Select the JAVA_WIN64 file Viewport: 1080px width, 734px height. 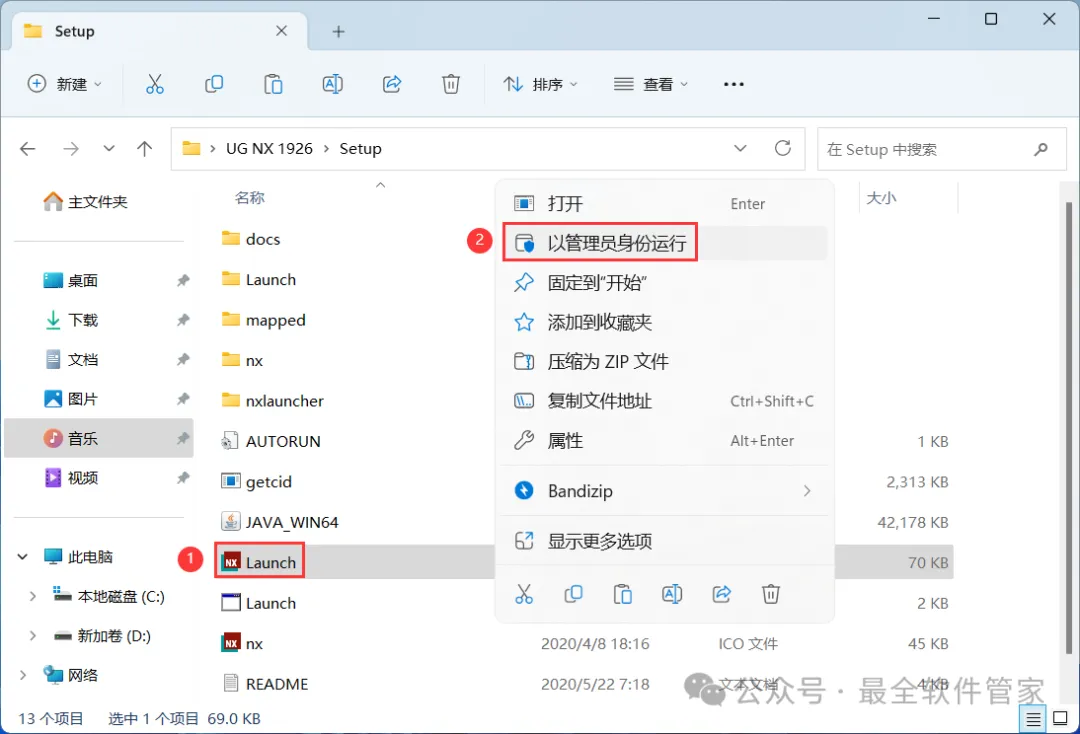[280, 522]
